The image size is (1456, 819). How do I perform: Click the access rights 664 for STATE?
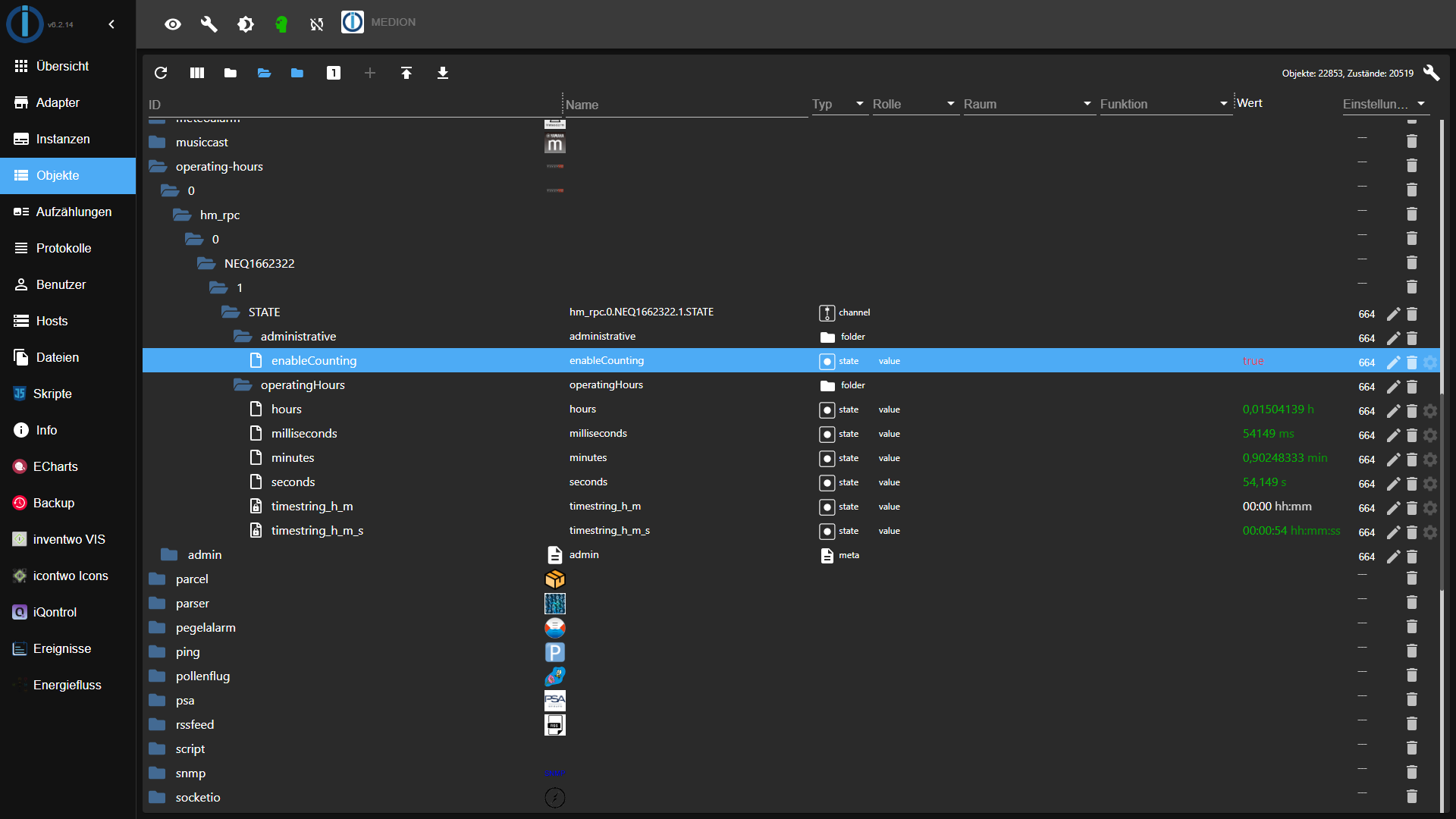tap(1367, 314)
